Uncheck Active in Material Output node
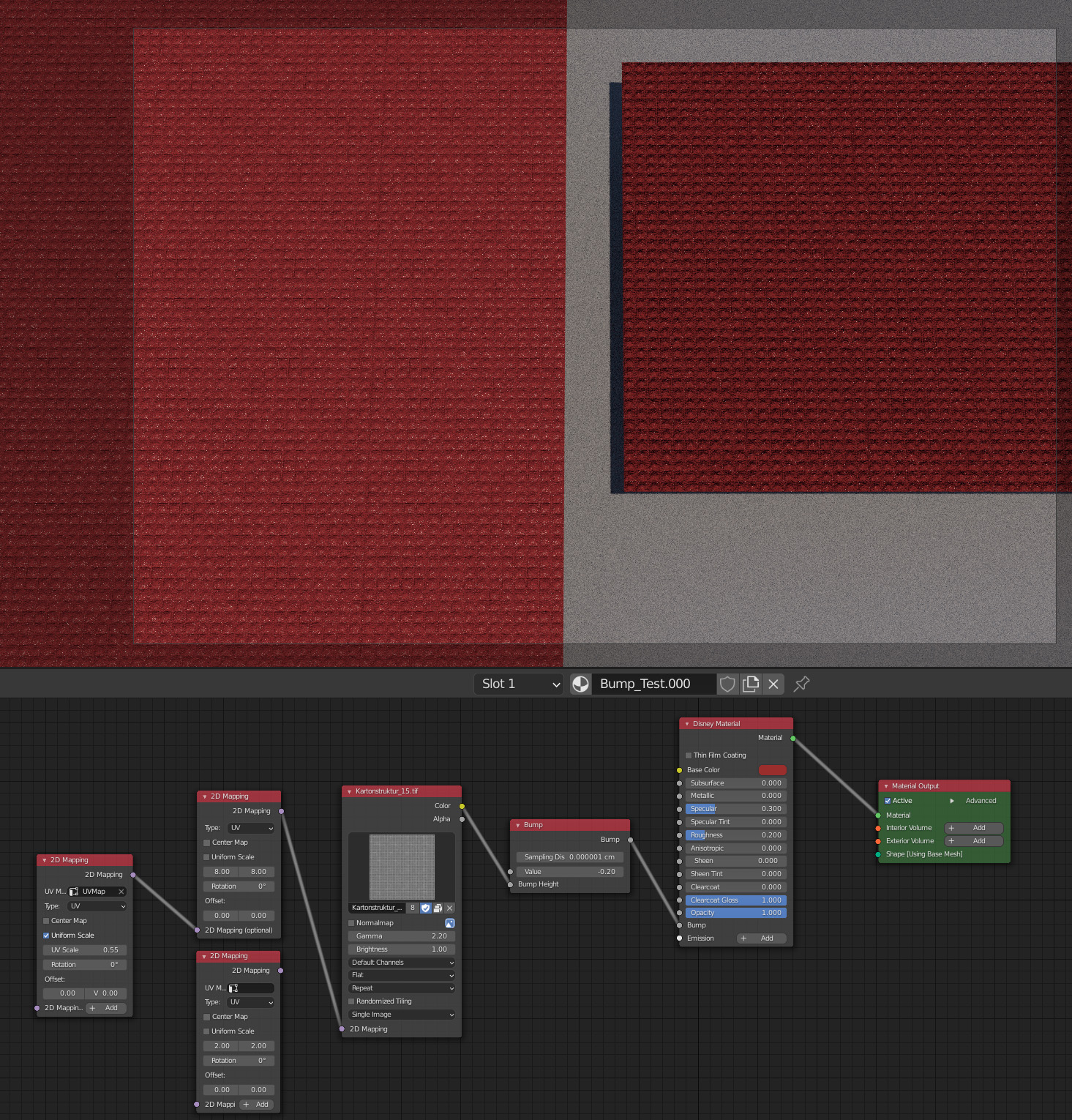This screenshot has width=1072, height=1120. [x=888, y=801]
